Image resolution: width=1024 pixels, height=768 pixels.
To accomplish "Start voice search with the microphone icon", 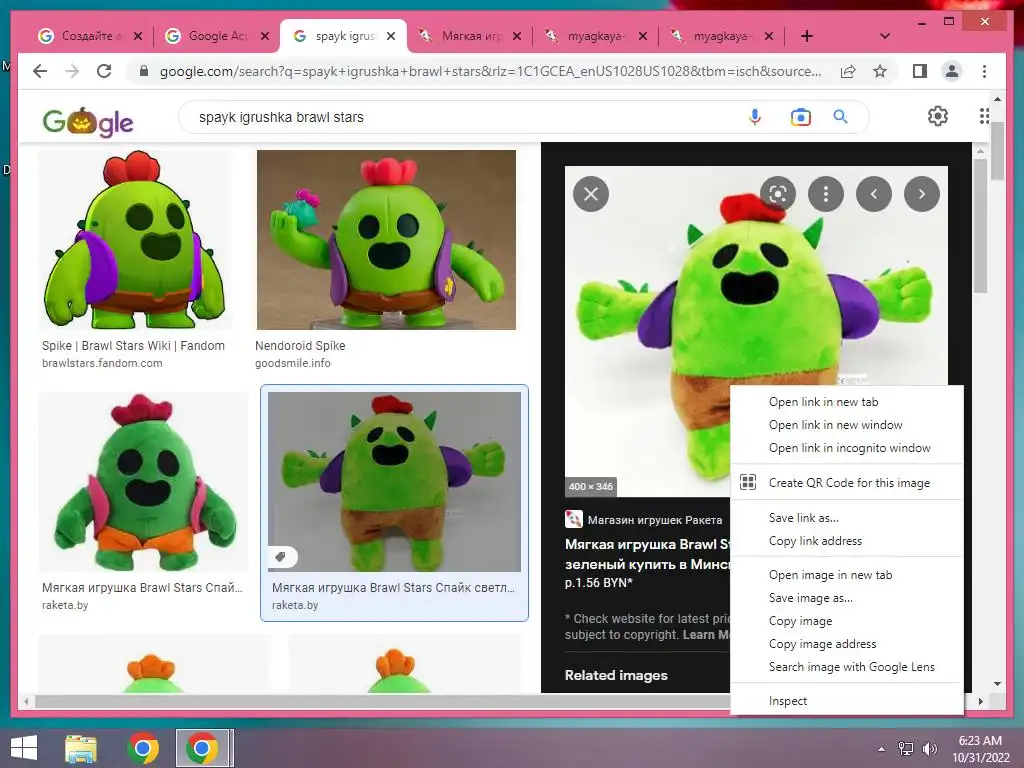I will (755, 117).
